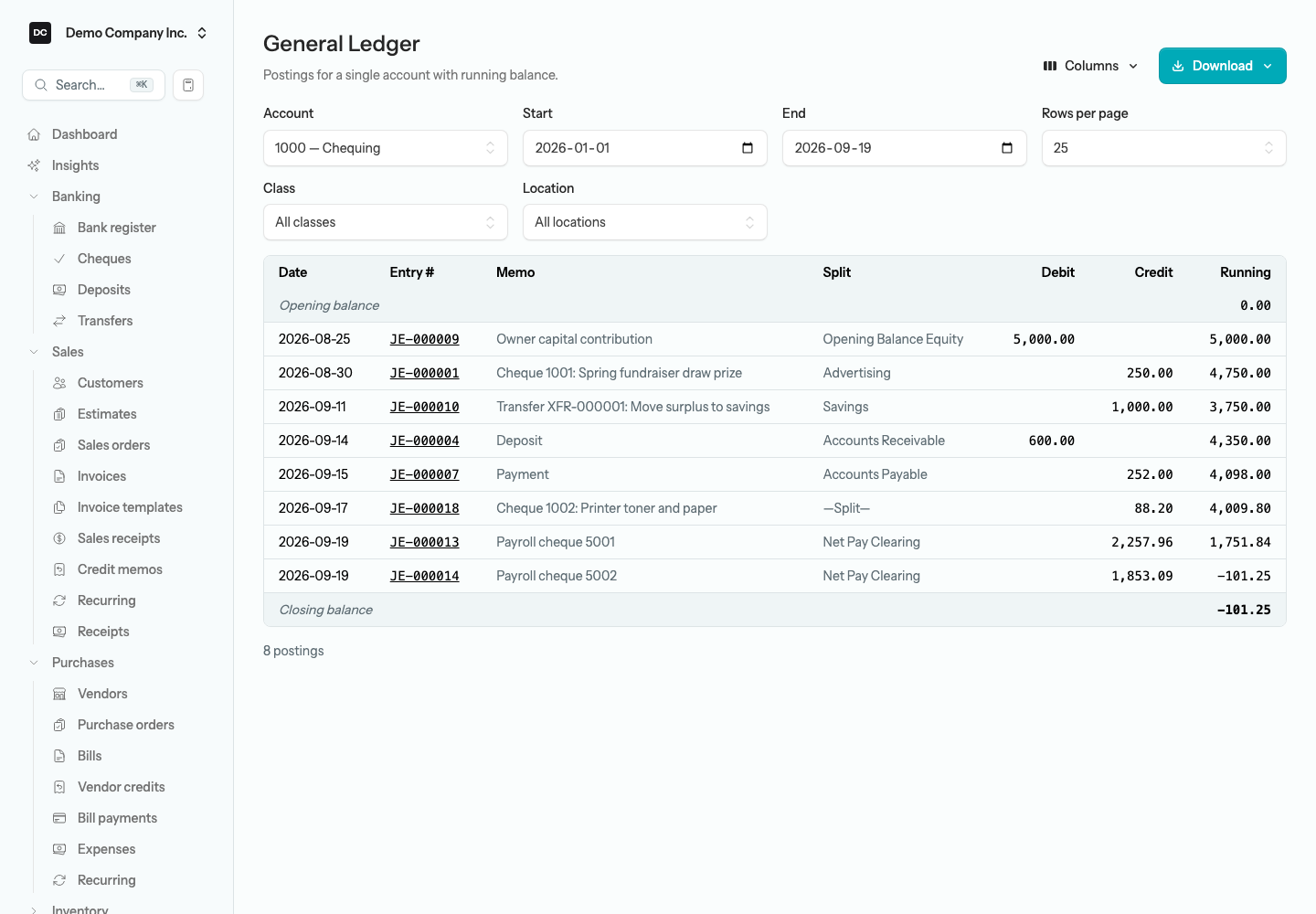This screenshot has width=1316, height=914.
Task: Open journal entry JE-000018
Action: point(425,508)
